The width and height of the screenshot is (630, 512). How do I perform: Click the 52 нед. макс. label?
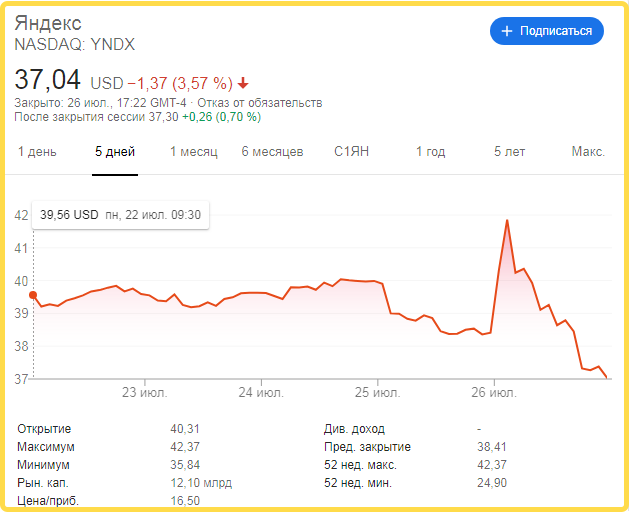click(360, 465)
